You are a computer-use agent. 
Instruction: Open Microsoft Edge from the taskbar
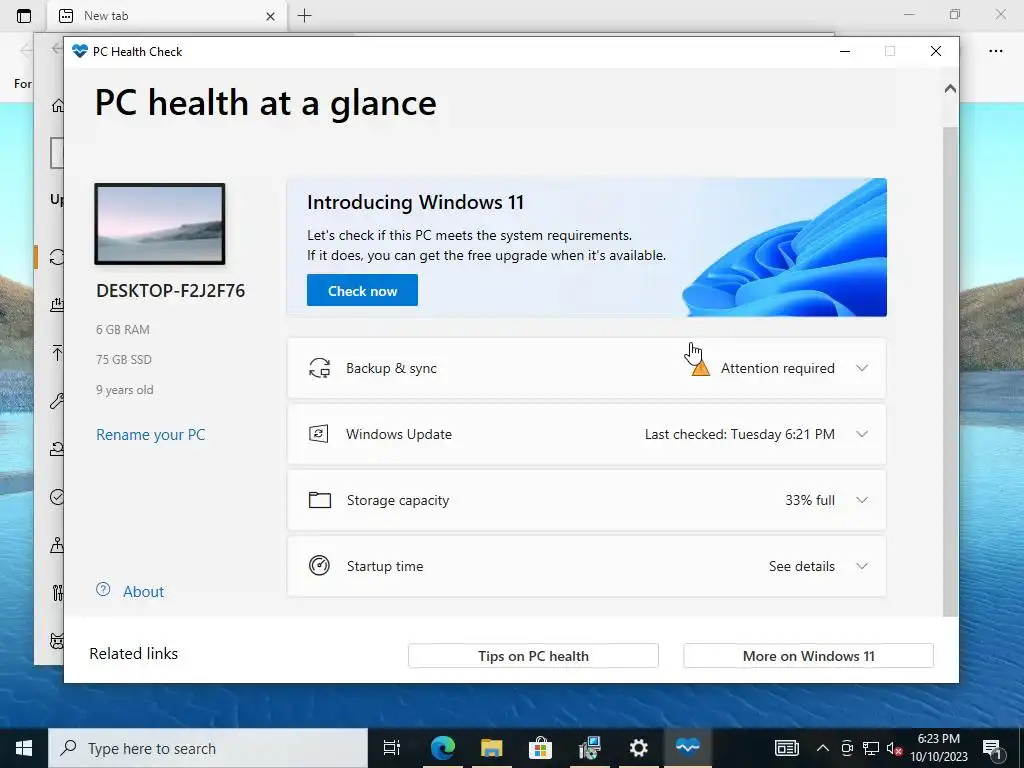(442, 748)
